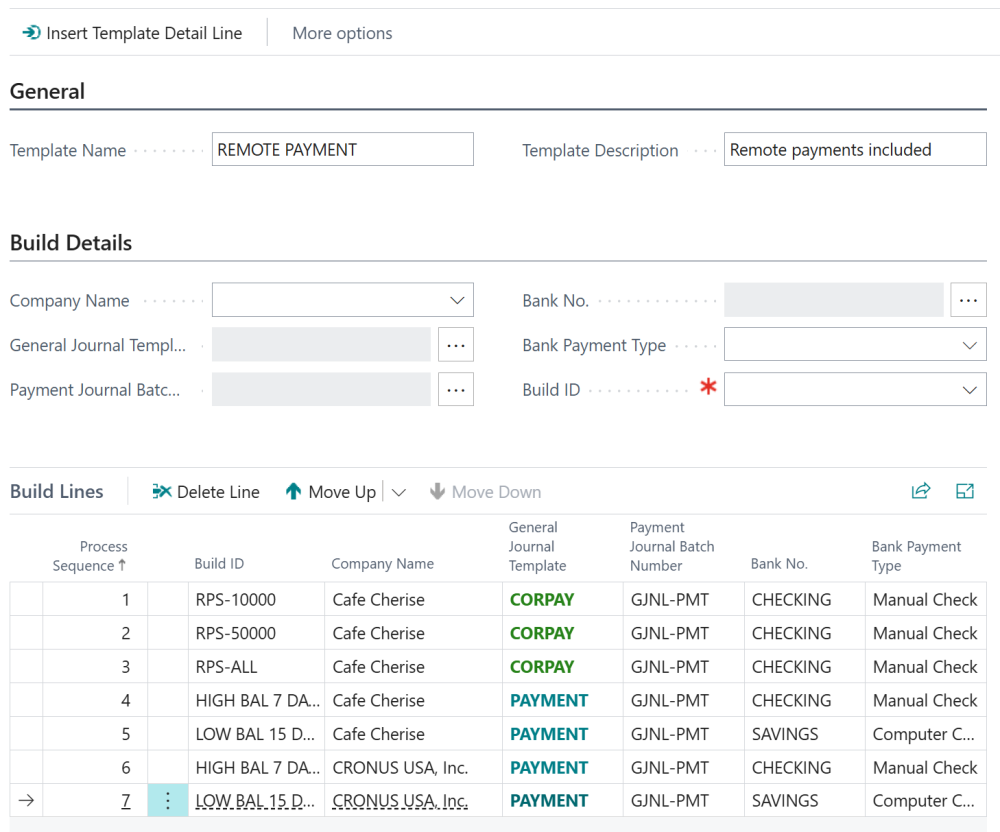The image size is (1000, 832).
Task: Expand the Move Up split-button chevron
Action: (397, 491)
